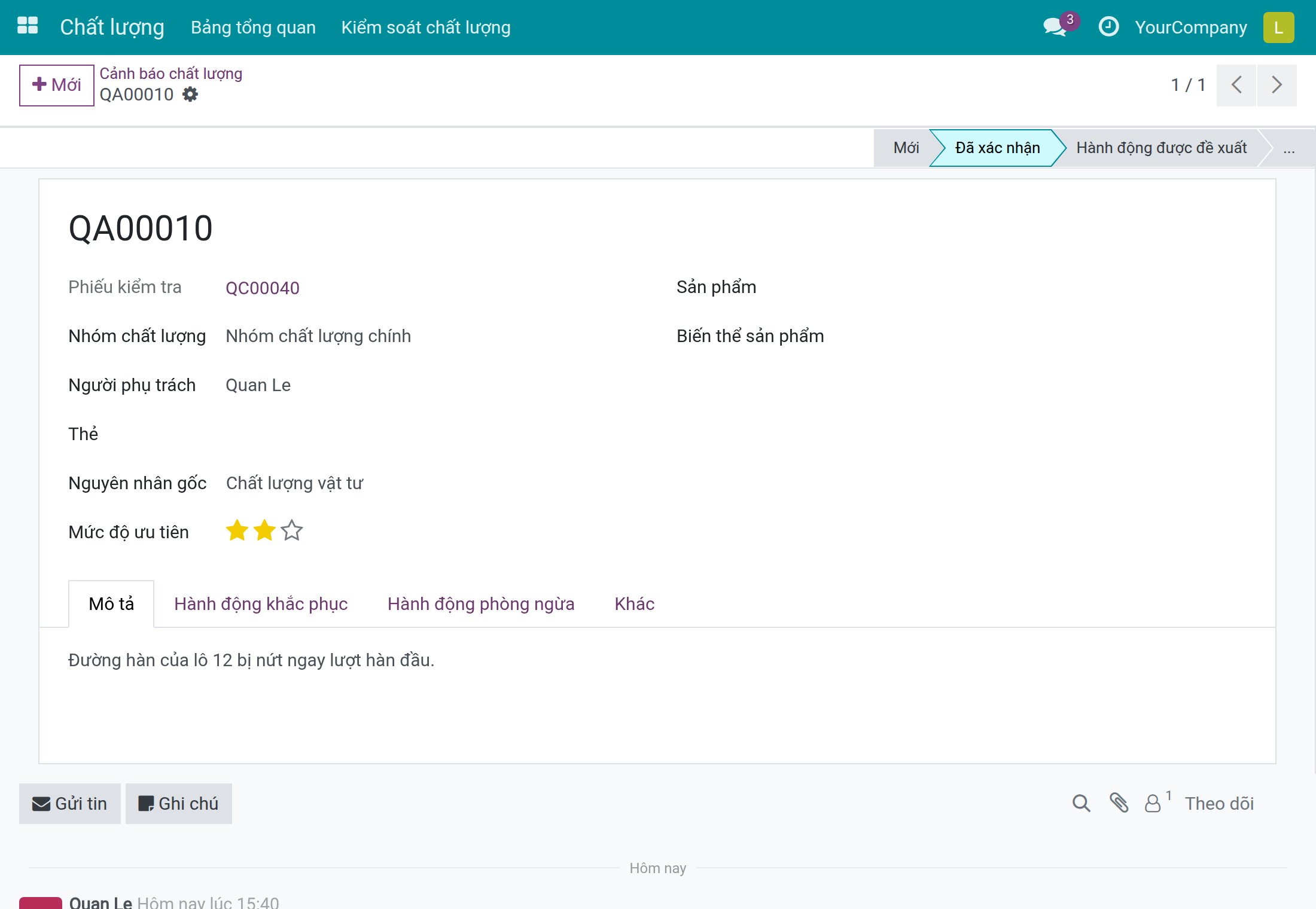The width and height of the screenshot is (1316, 909).
Task: Search messages with the magnifier icon
Action: click(x=1081, y=803)
